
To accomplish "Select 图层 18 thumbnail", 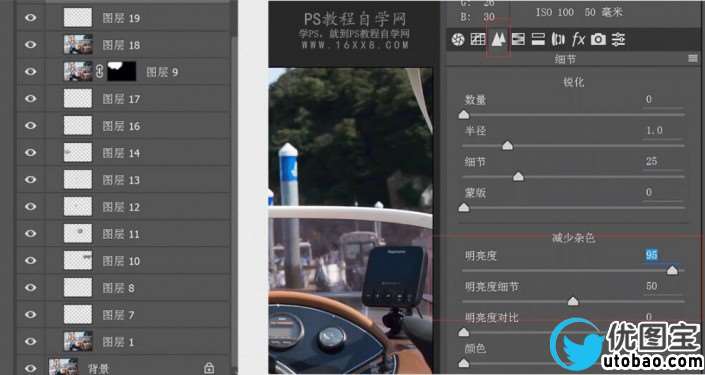I will (78, 45).
